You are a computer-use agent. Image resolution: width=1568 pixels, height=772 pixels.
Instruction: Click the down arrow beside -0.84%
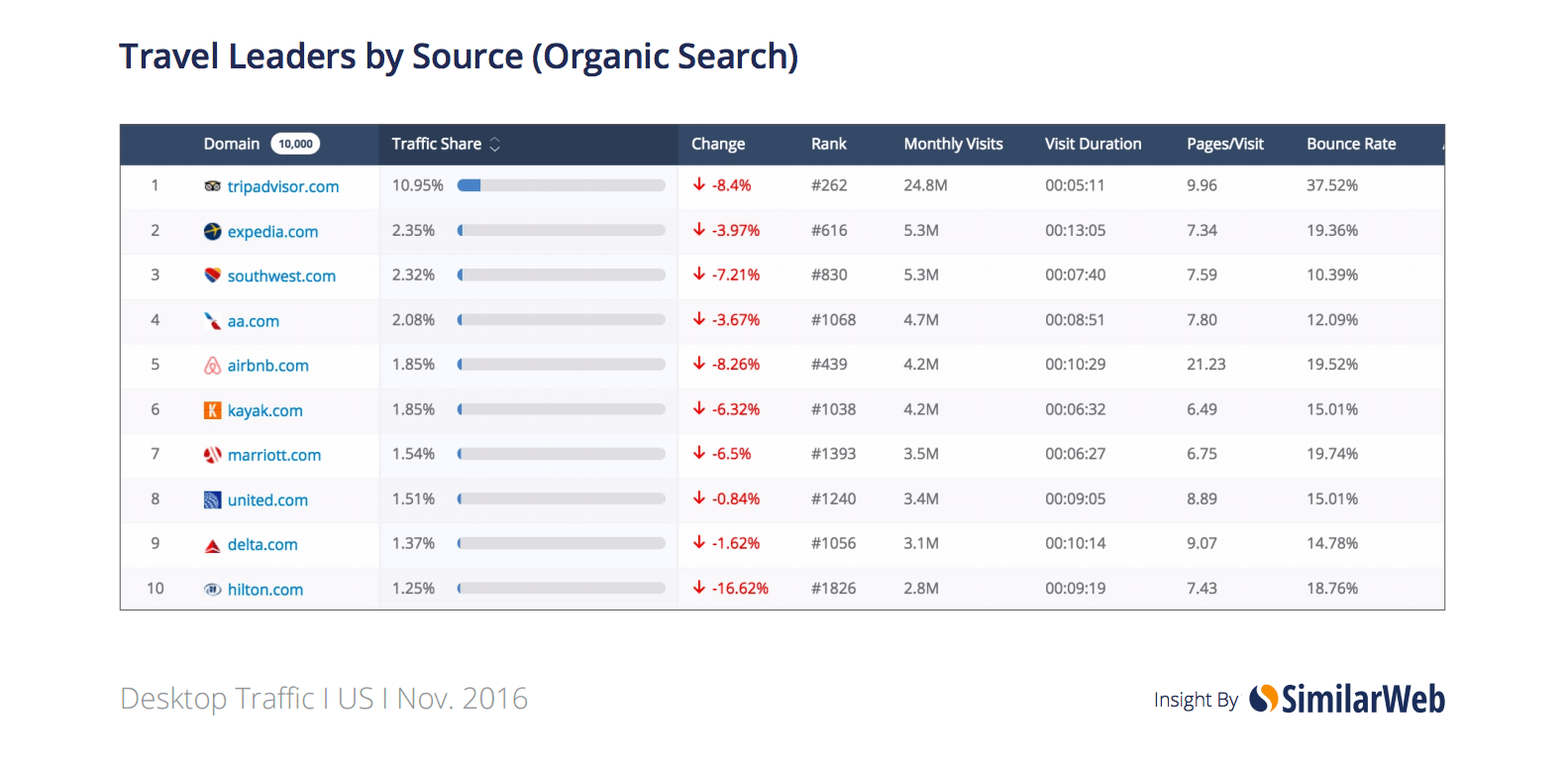point(699,497)
